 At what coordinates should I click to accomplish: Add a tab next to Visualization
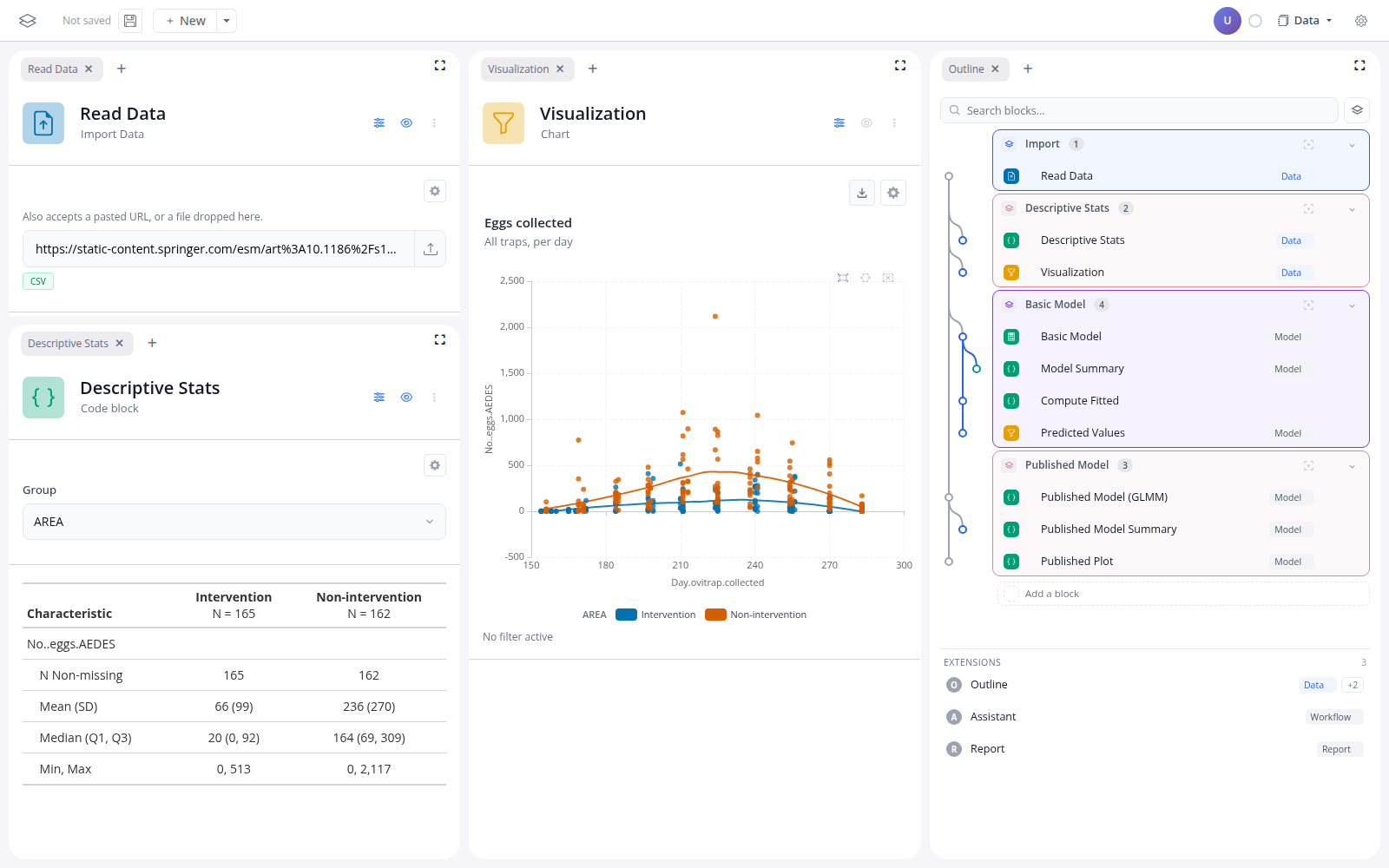click(593, 69)
